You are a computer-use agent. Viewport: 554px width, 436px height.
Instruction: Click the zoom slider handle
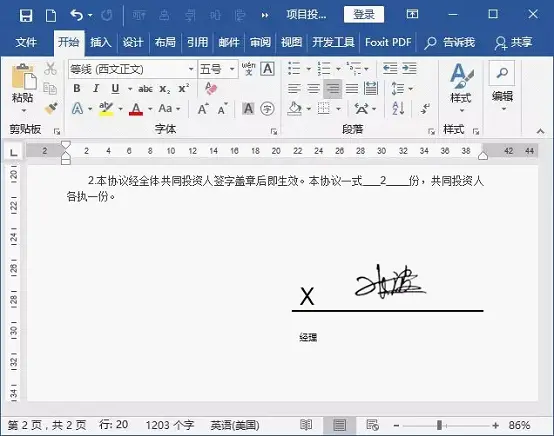(439, 425)
